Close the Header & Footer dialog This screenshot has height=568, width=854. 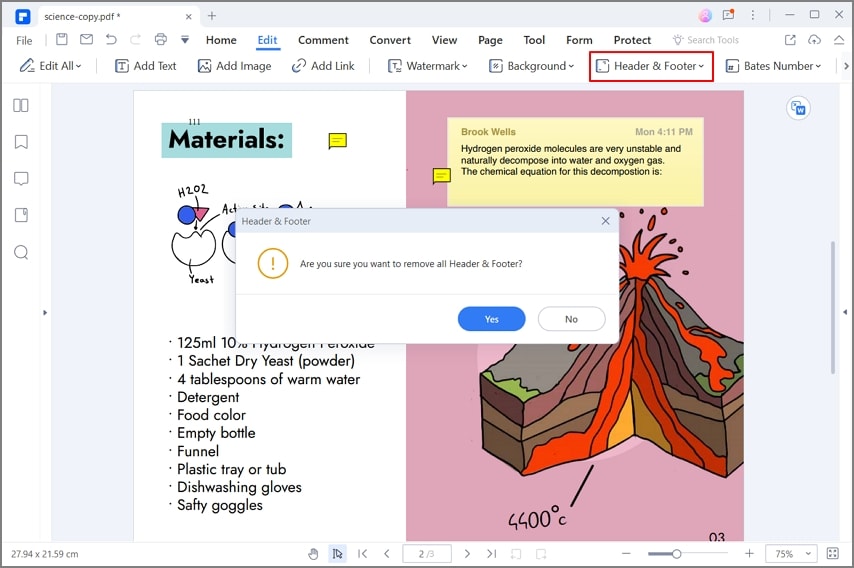(605, 221)
